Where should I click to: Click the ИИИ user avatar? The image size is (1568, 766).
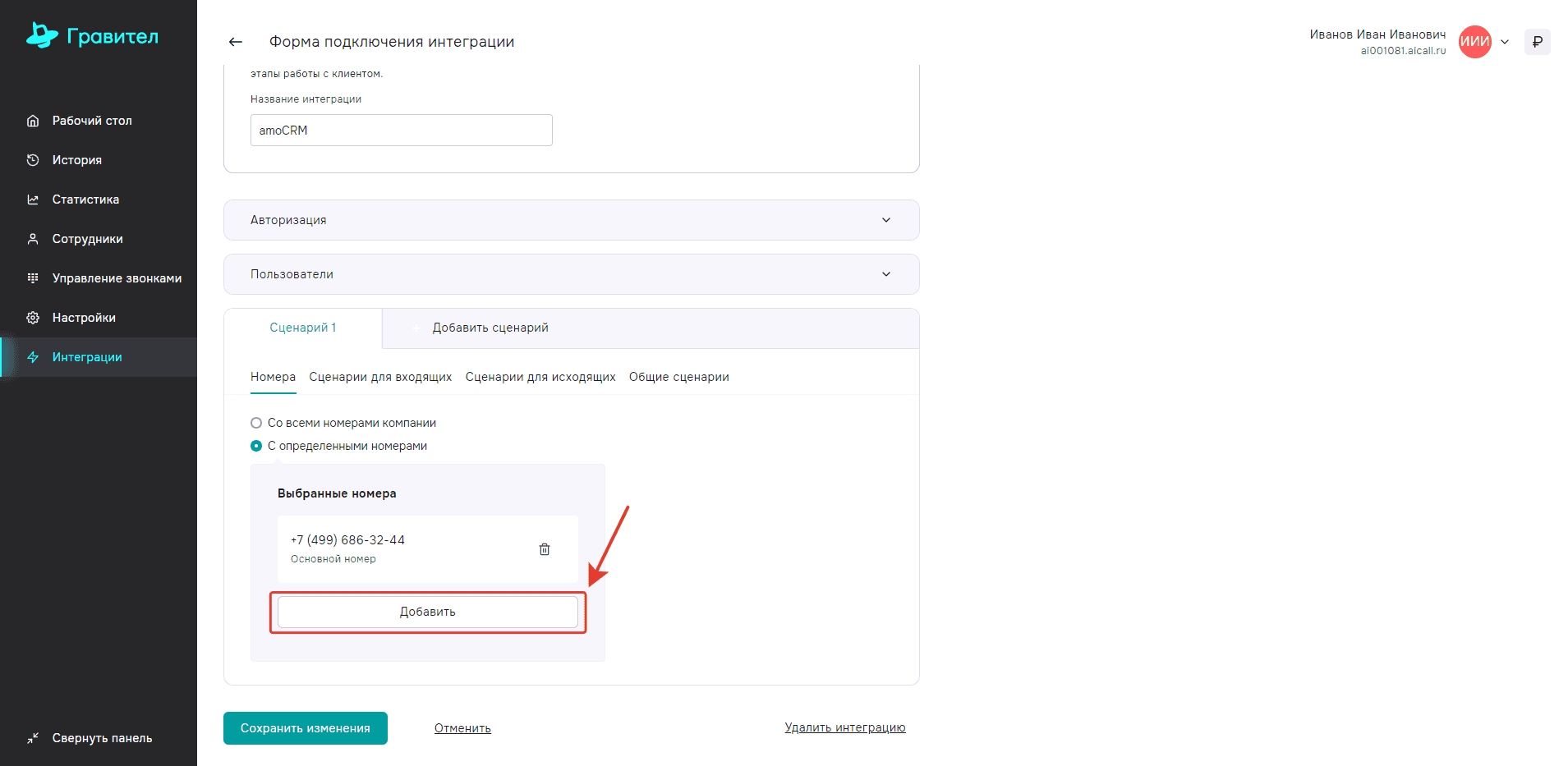coord(1474,42)
